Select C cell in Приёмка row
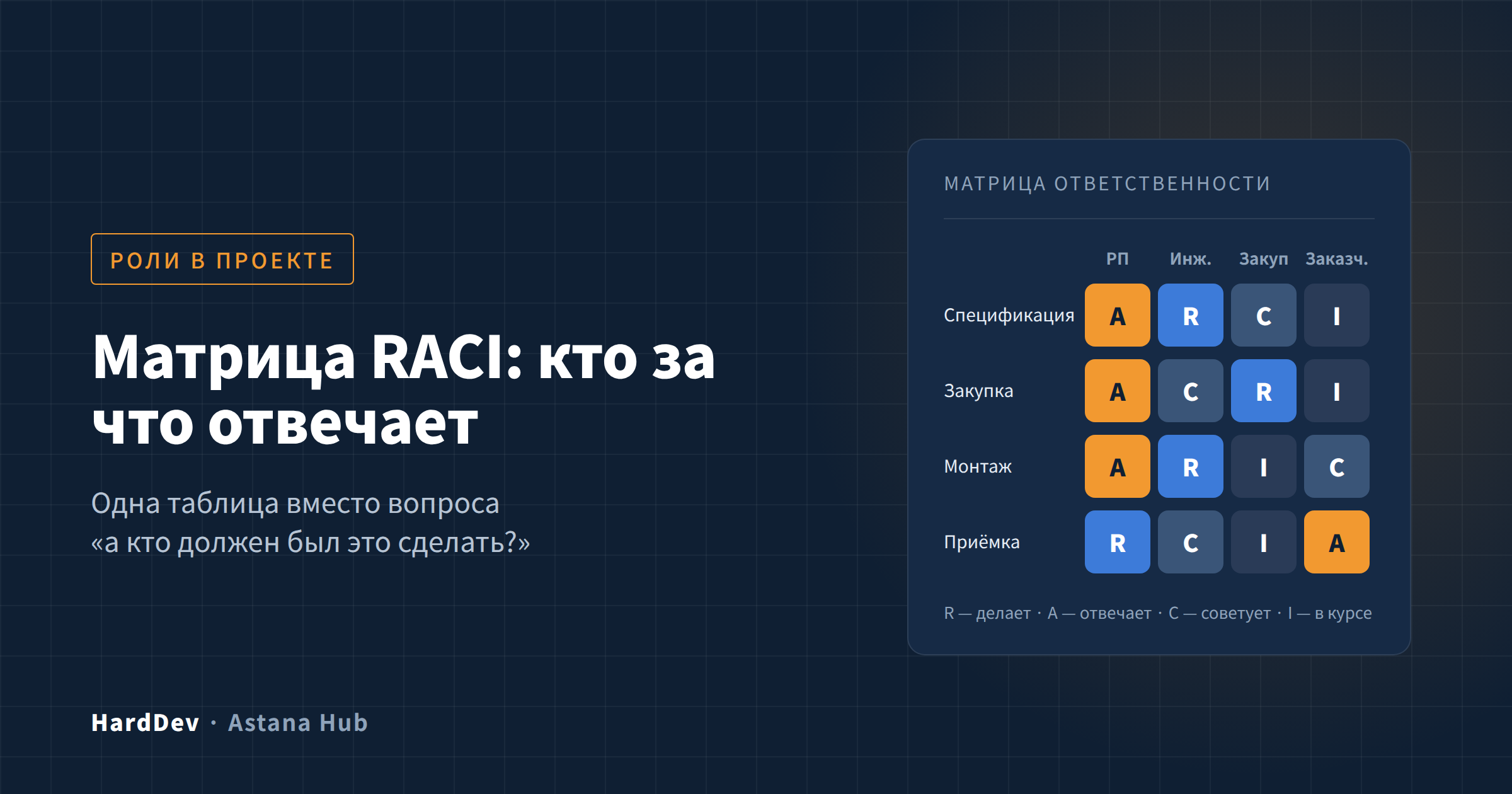The height and width of the screenshot is (794, 1512). pyautogui.click(x=1191, y=542)
